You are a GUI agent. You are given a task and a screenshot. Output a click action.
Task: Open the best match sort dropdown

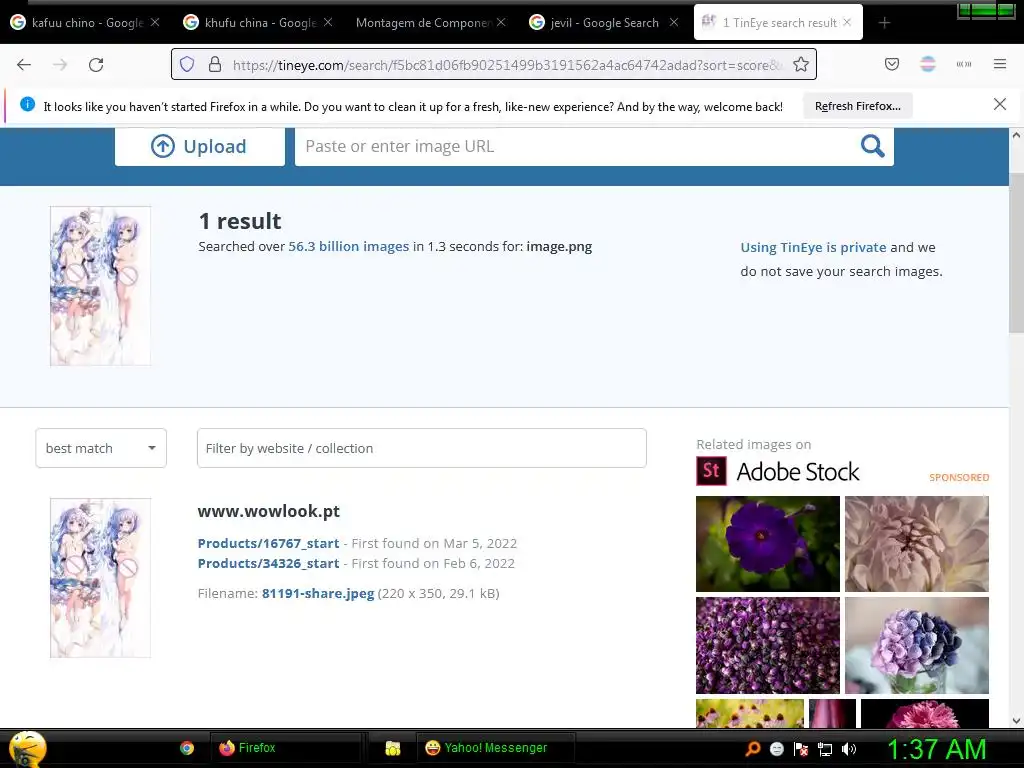coord(101,448)
